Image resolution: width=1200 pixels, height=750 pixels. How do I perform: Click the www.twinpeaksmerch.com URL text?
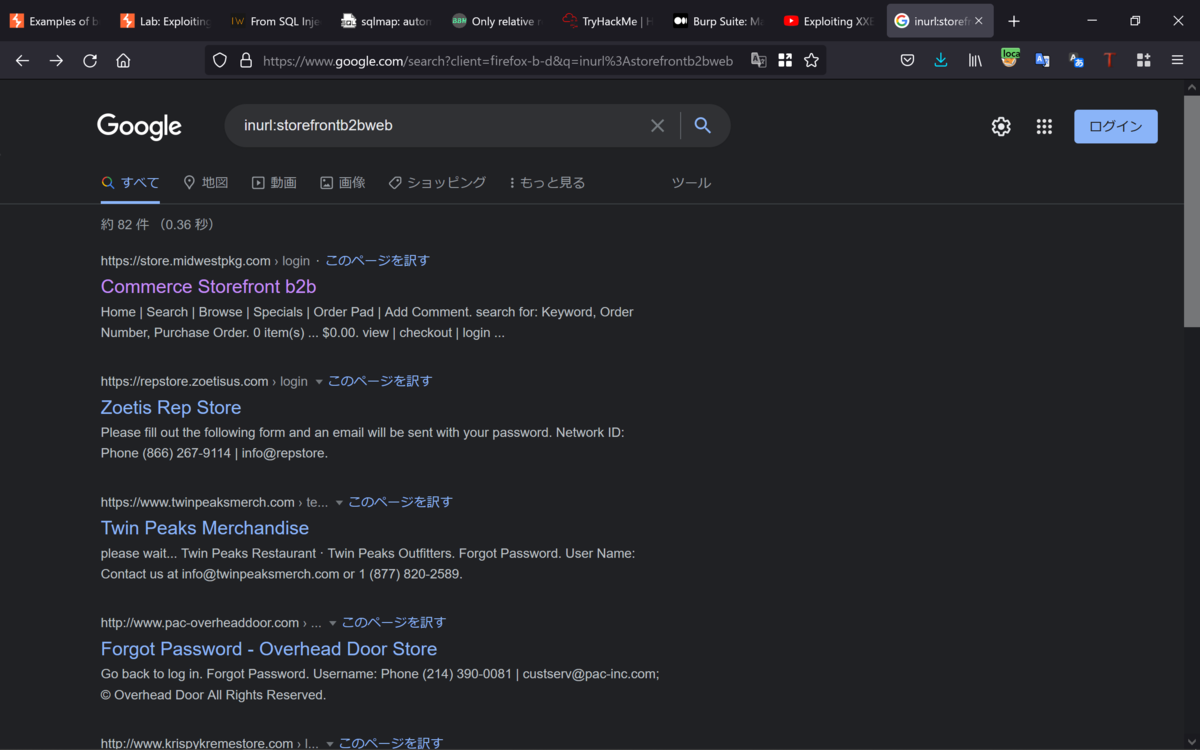click(x=198, y=502)
